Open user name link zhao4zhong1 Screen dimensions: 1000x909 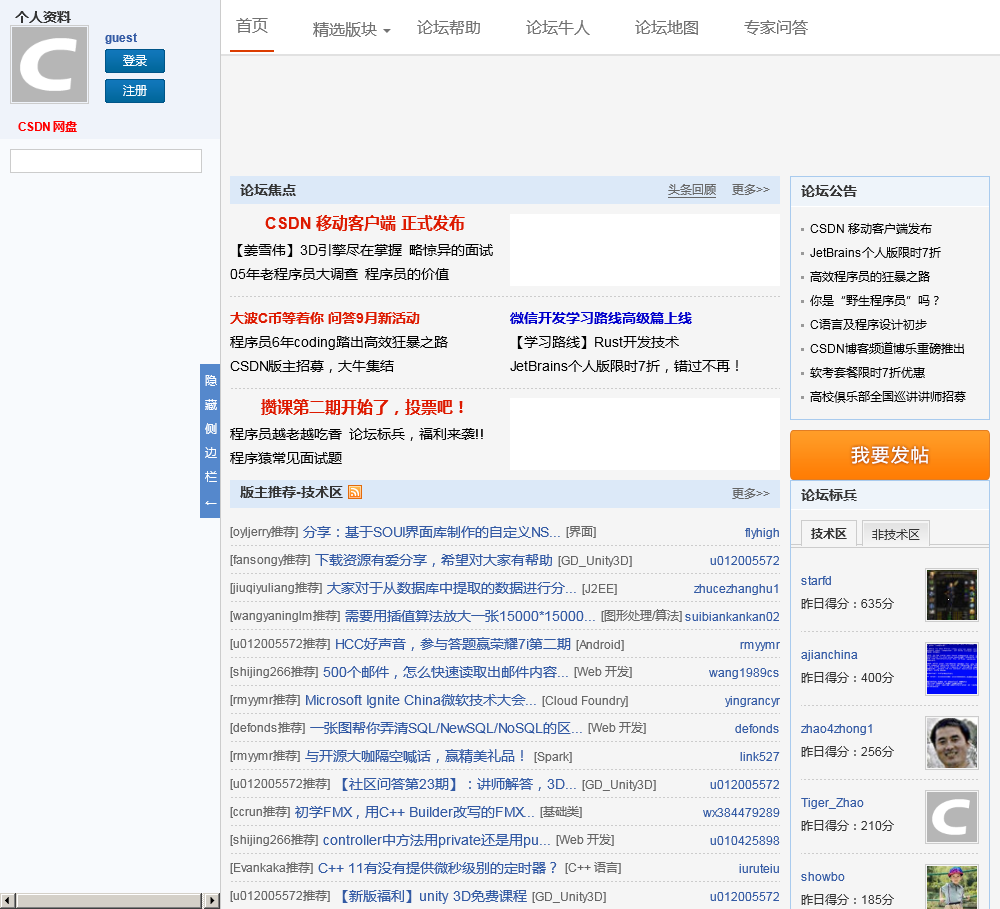coord(837,728)
